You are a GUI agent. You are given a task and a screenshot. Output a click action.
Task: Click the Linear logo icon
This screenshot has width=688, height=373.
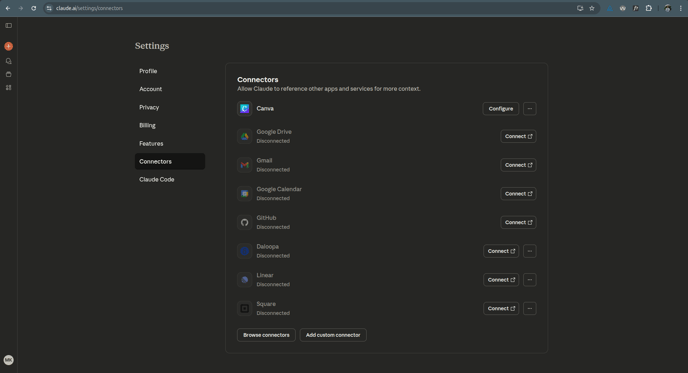tap(244, 280)
